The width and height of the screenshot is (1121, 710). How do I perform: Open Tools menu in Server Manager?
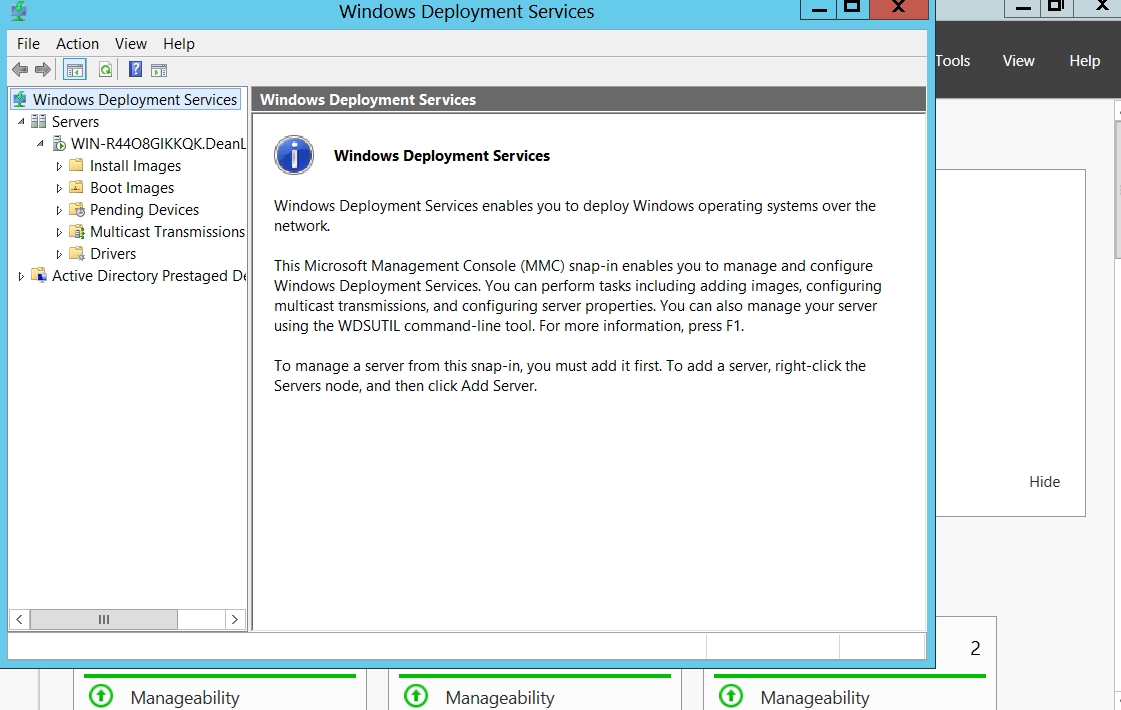pos(952,61)
